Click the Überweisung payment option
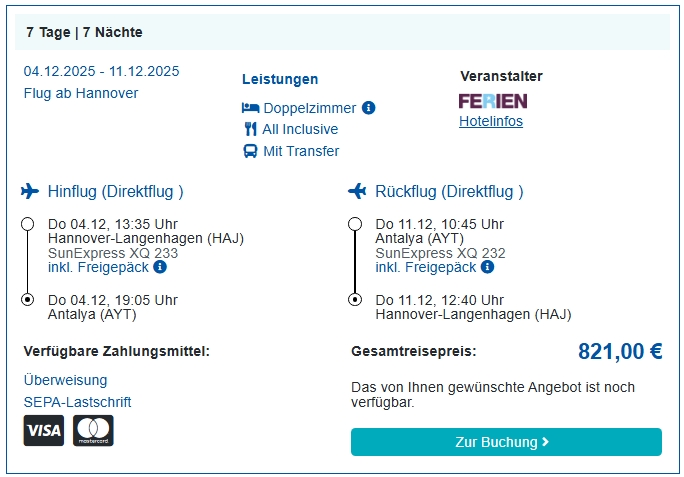The width and height of the screenshot is (684, 477). pos(65,380)
